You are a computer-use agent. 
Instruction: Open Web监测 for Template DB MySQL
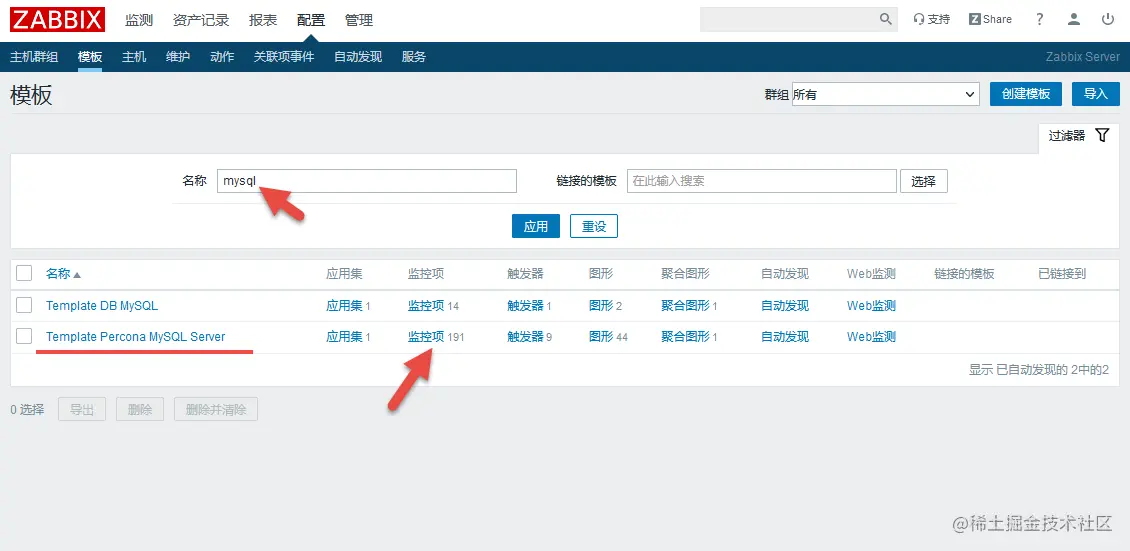tap(871, 305)
